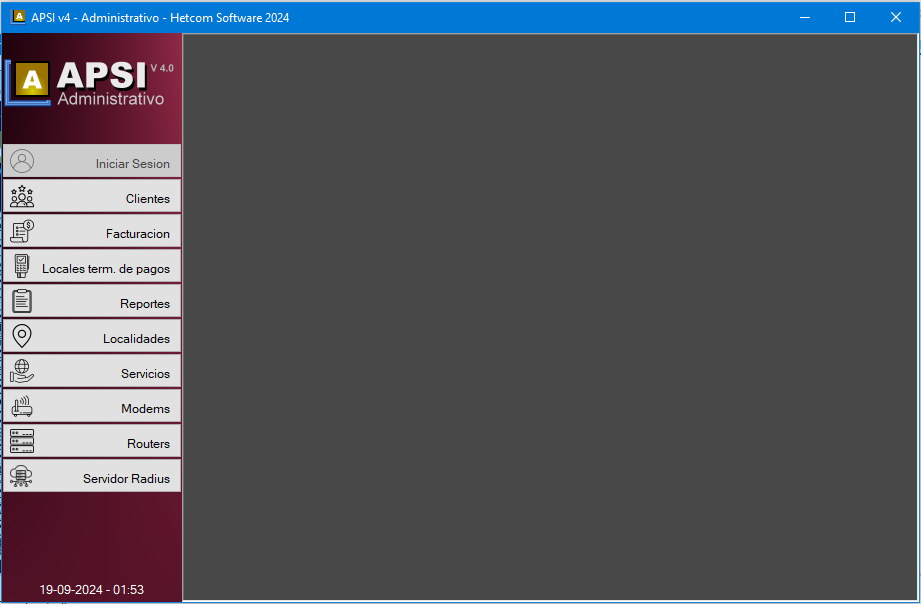Click the Servidor Radius cloud server icon
This screenshot has height=604, width=921.
(22, 477)
